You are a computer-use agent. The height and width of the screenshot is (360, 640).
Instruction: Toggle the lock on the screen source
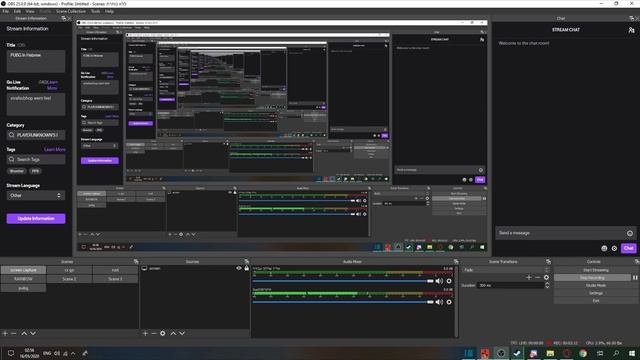247,268
